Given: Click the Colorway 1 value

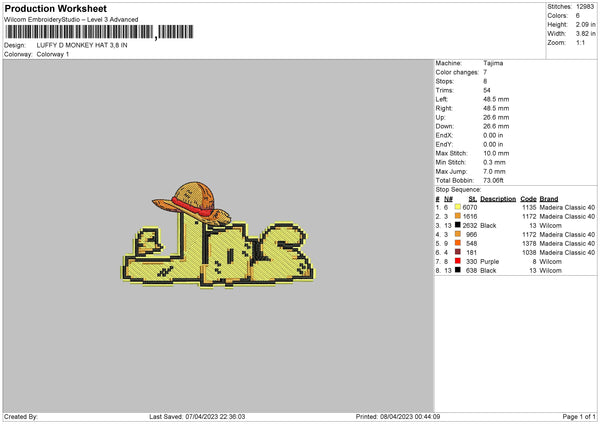Looking at the screenshot, I should (x=53, y=54).
